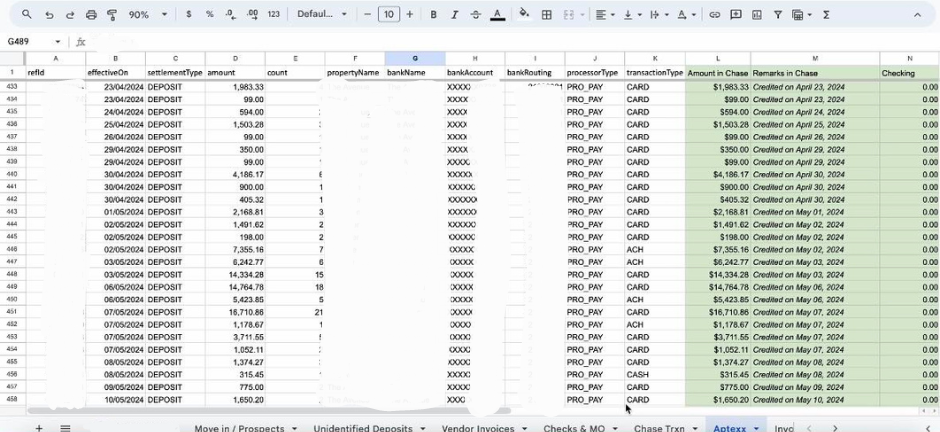Image resolution: width=940 pixels, height=432 pixels.
Task: Open the functions sigma menu
Action: coord(826,14)
